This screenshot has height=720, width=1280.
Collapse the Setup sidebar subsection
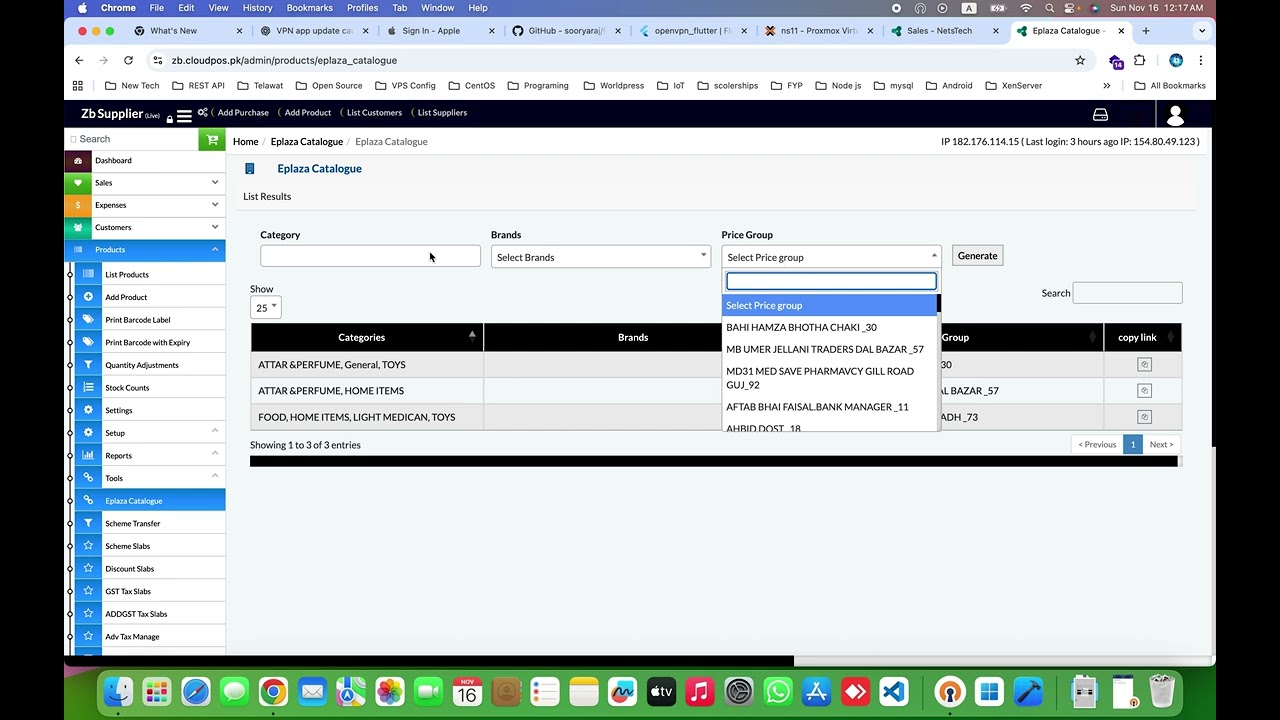150,433
